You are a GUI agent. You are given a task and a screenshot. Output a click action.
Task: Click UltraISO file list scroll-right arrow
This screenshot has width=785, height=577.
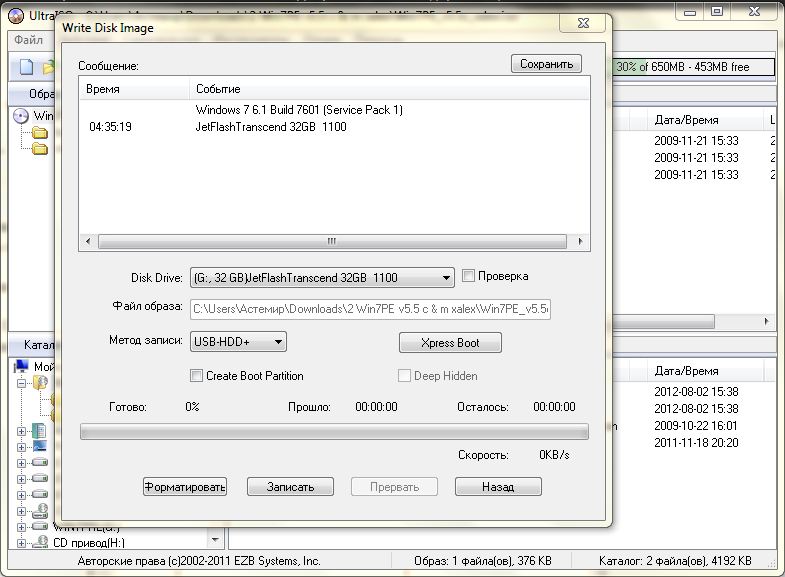[767, 321]
